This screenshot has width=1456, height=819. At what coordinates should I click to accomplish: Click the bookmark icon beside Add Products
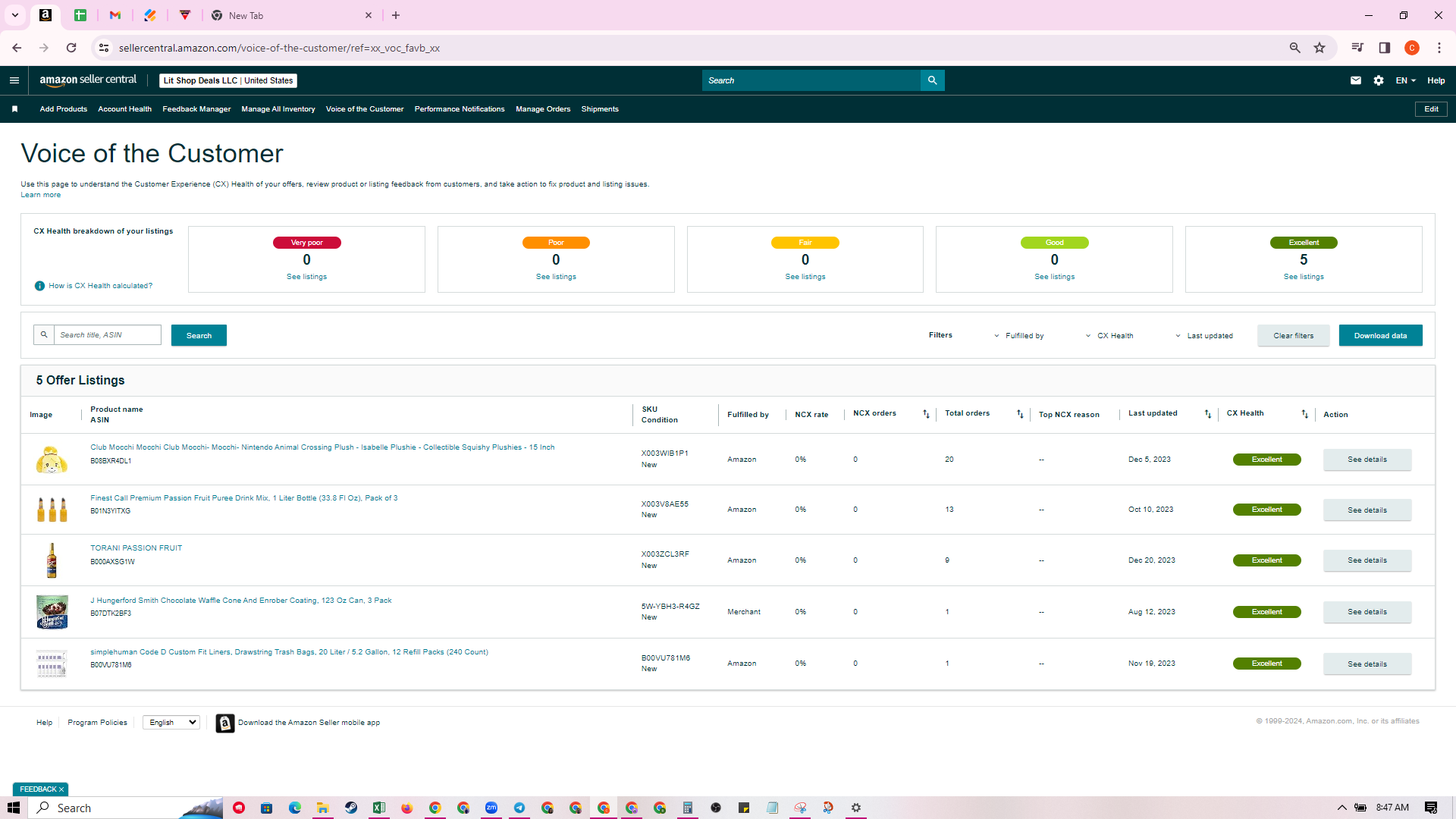(x=14, y=109)
